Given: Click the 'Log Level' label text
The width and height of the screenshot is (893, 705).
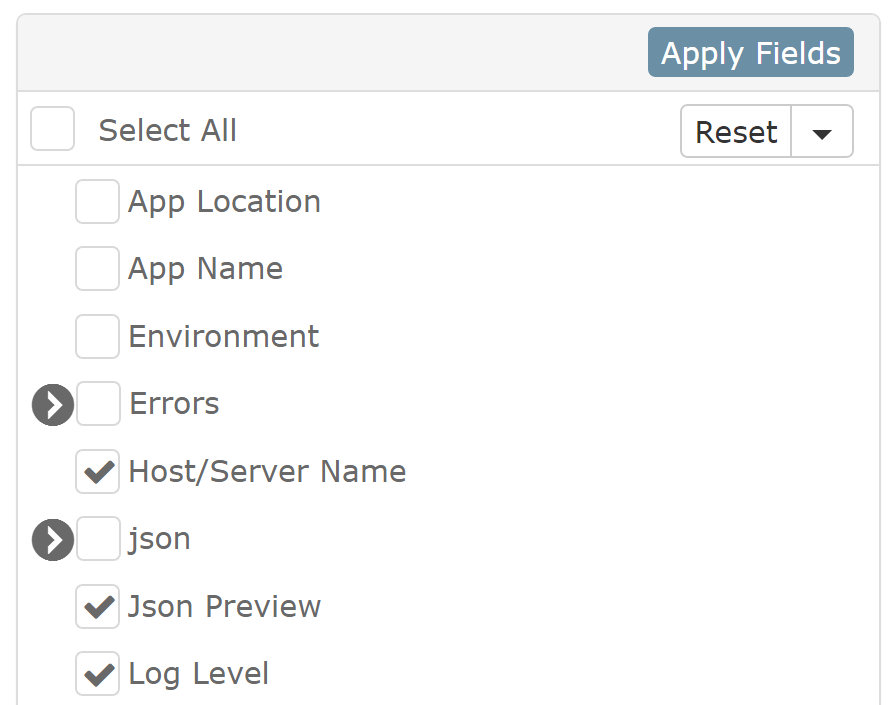Looking at the screenshot, I should (199, 674).
